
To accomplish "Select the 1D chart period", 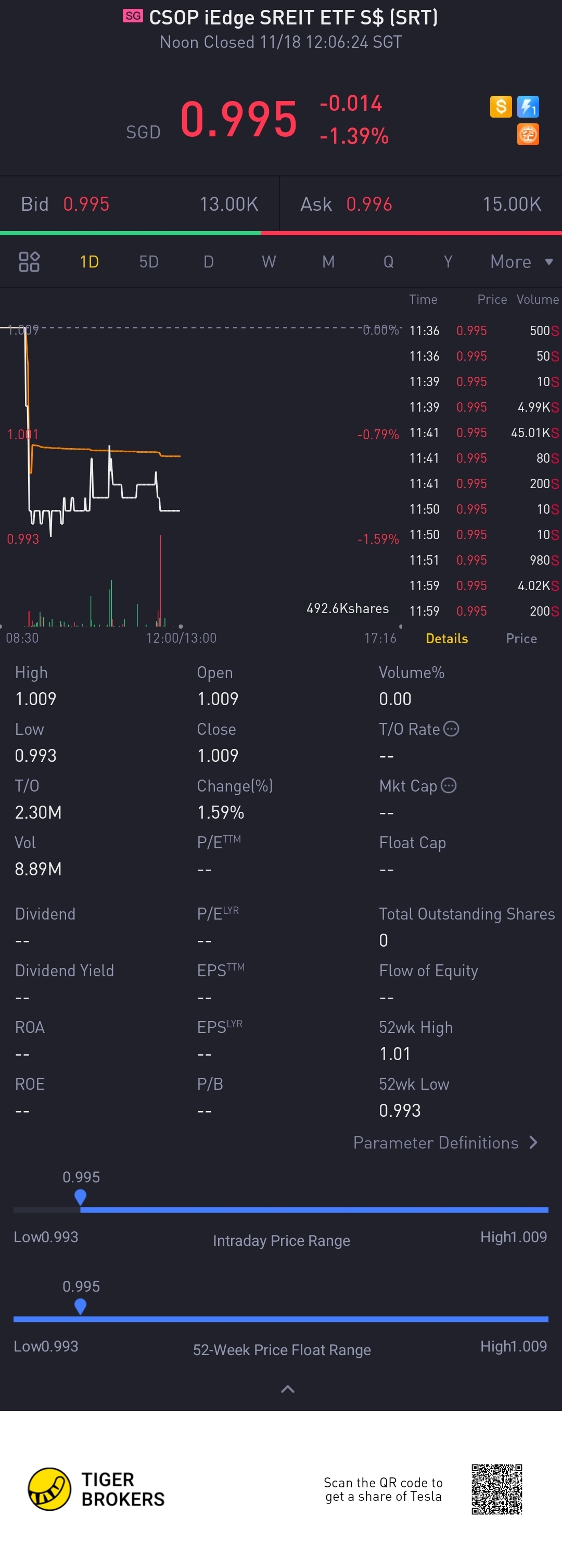I will pyautogui.click(x=90, y=262).
